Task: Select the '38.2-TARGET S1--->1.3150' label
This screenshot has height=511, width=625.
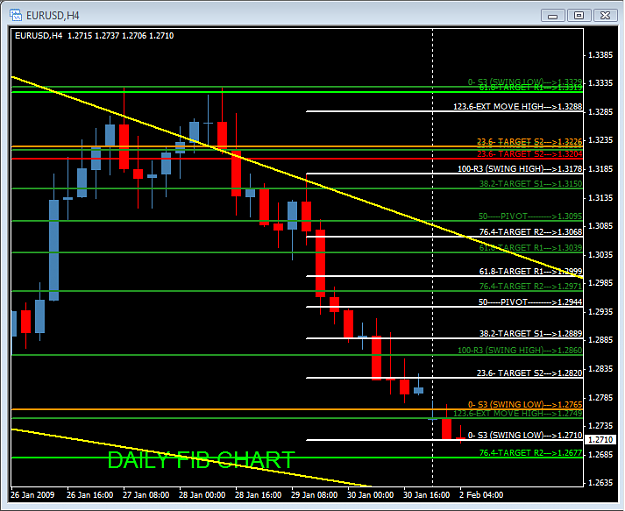Action: tap(531, 184)
